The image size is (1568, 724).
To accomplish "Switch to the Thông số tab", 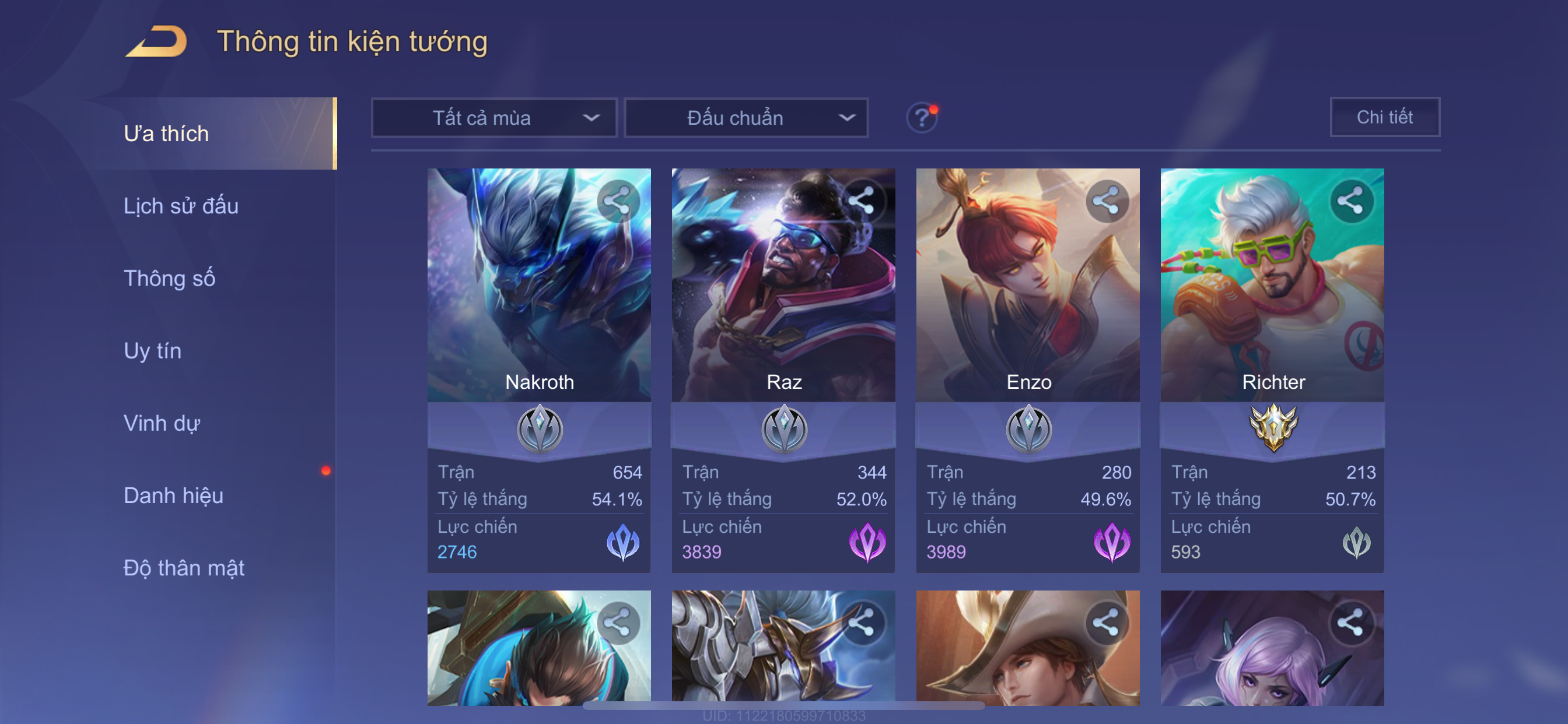I will point(169,278).
